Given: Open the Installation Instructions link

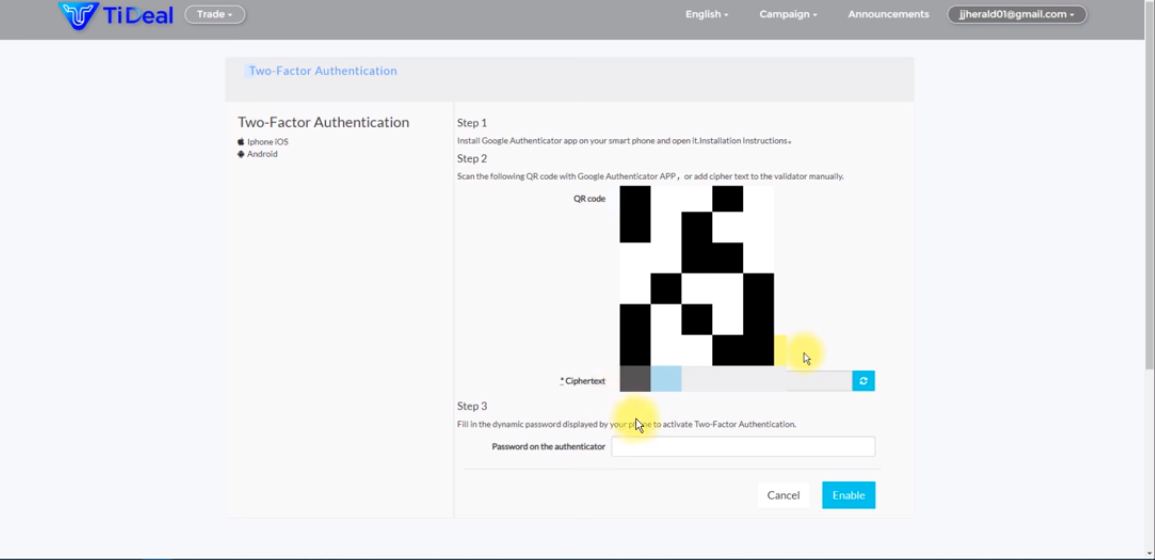Looking at the screenshot, I should point(745,140).
